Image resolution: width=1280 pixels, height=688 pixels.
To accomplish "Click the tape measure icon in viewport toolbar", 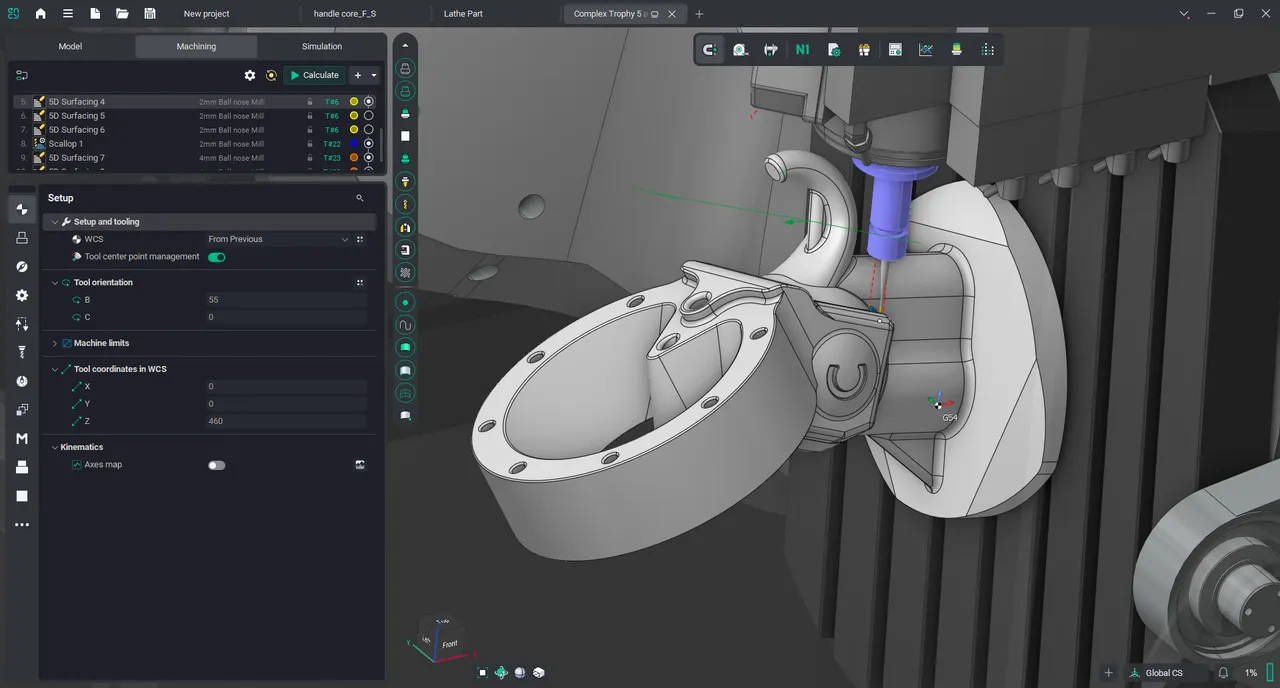I will coord(741,50).
